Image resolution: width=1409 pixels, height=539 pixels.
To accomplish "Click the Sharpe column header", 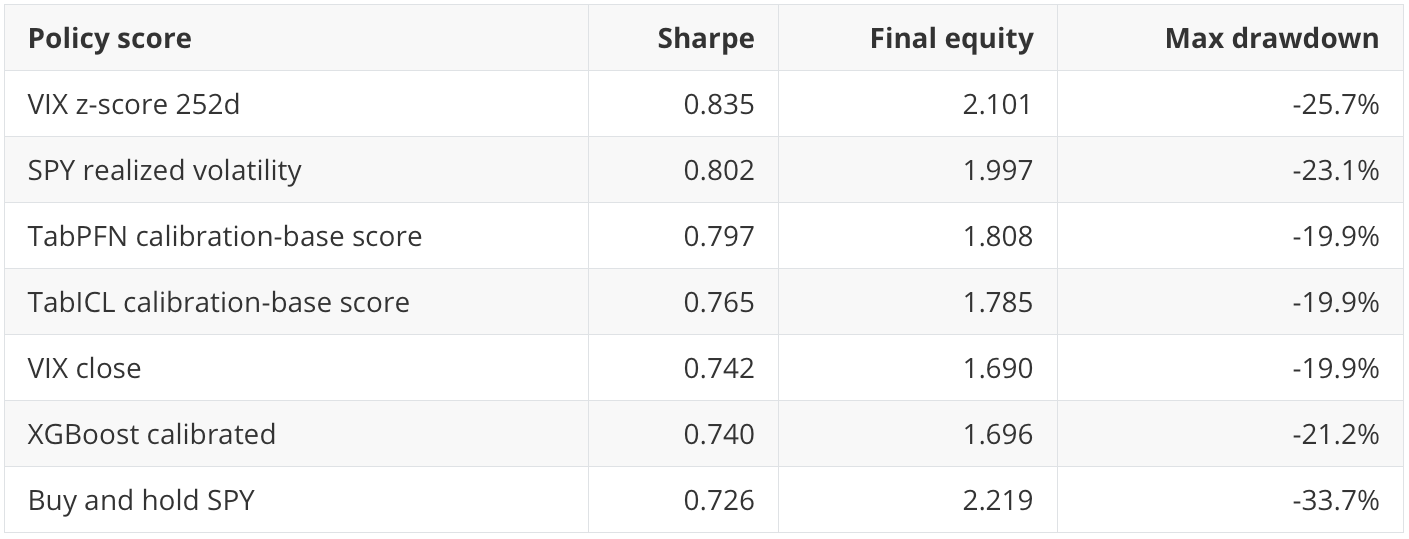I will (706, 39).
